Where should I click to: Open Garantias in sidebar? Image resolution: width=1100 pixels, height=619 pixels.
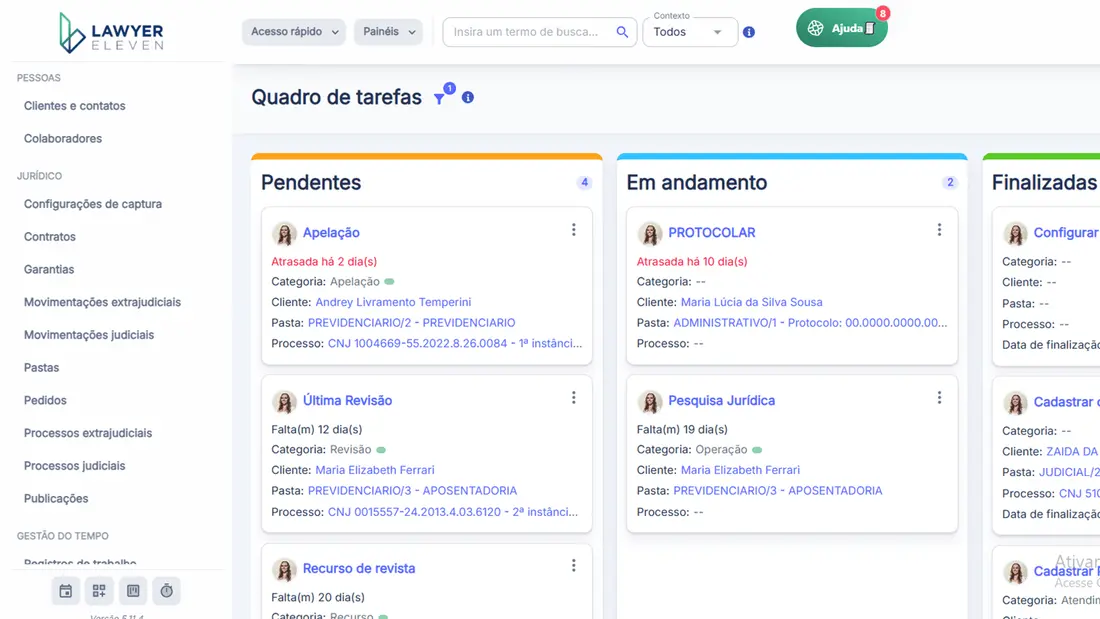(x=49, y=269)
